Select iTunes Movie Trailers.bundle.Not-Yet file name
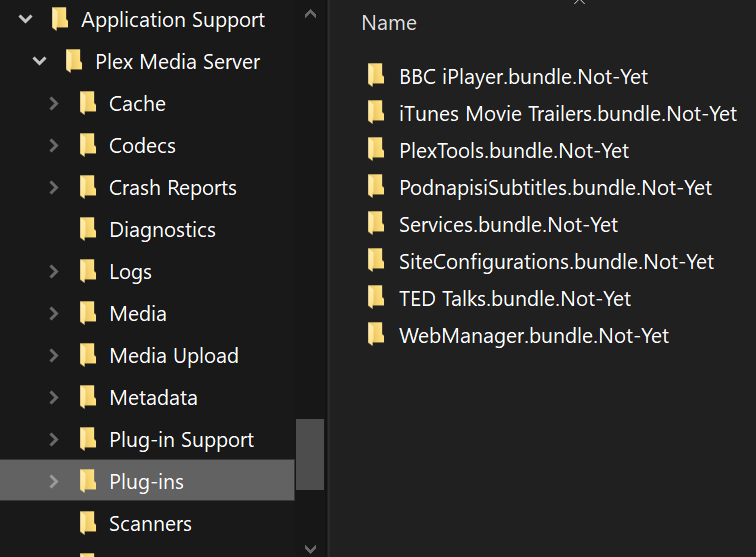The width and height of the screenshot is (756, 557). pos(568,114)
